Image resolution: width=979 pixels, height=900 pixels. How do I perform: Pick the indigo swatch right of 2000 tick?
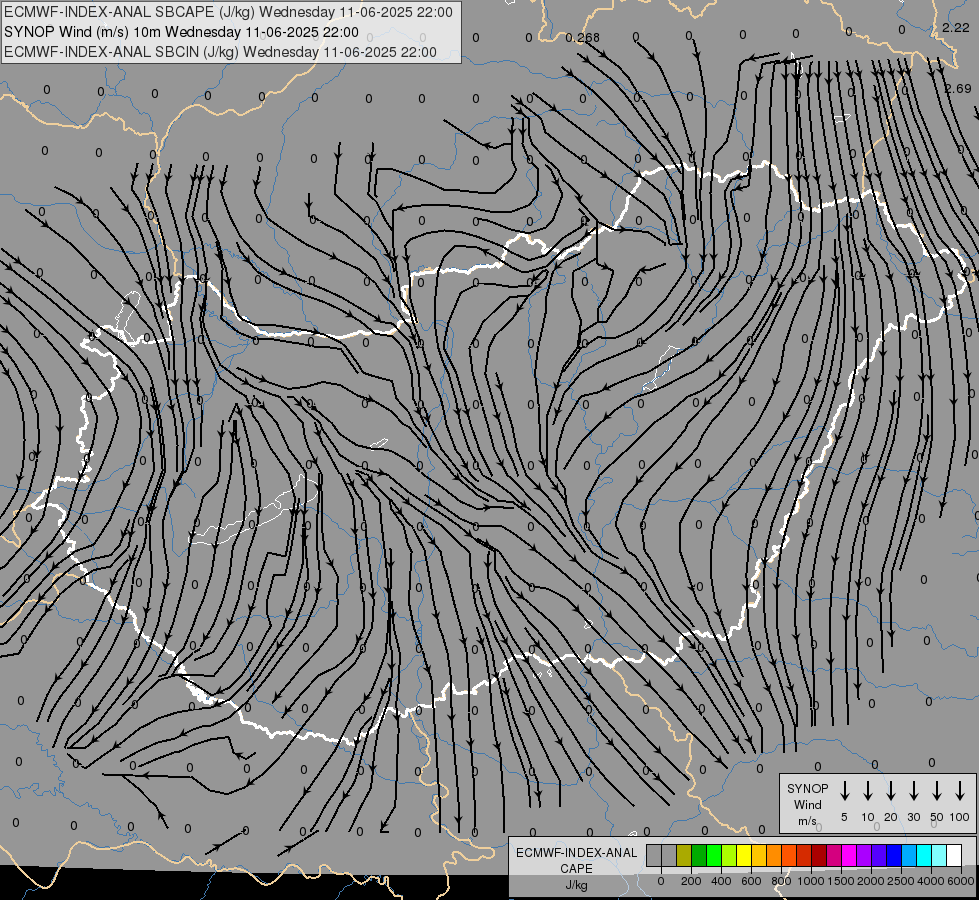878,855
